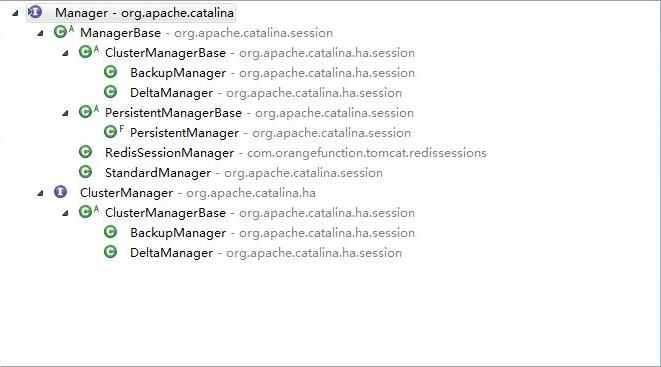Click the PersistentManagerBase abstract class icon

pyautogui.click(x=86, y=112)
